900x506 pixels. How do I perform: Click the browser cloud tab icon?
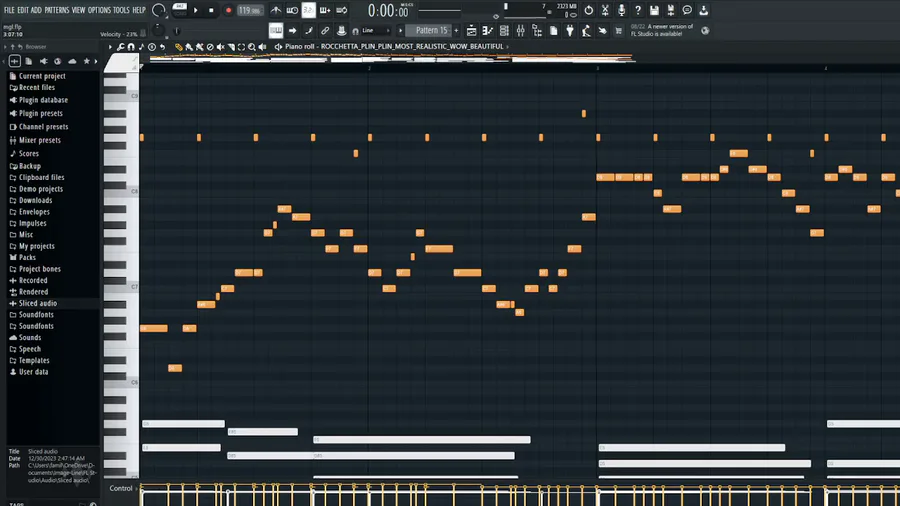tap(72, 61)
